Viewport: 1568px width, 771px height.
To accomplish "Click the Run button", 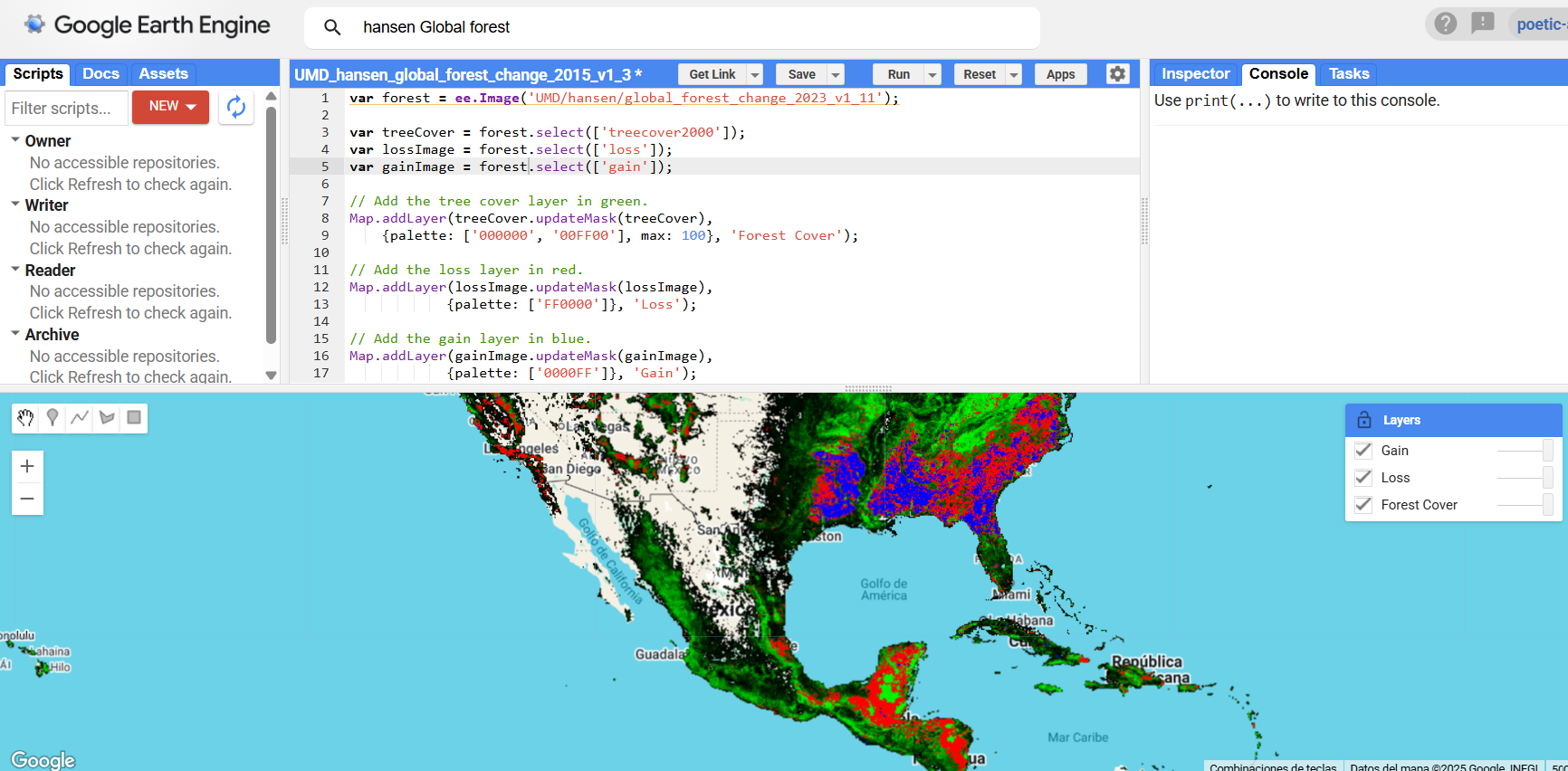I will [899, 74].
